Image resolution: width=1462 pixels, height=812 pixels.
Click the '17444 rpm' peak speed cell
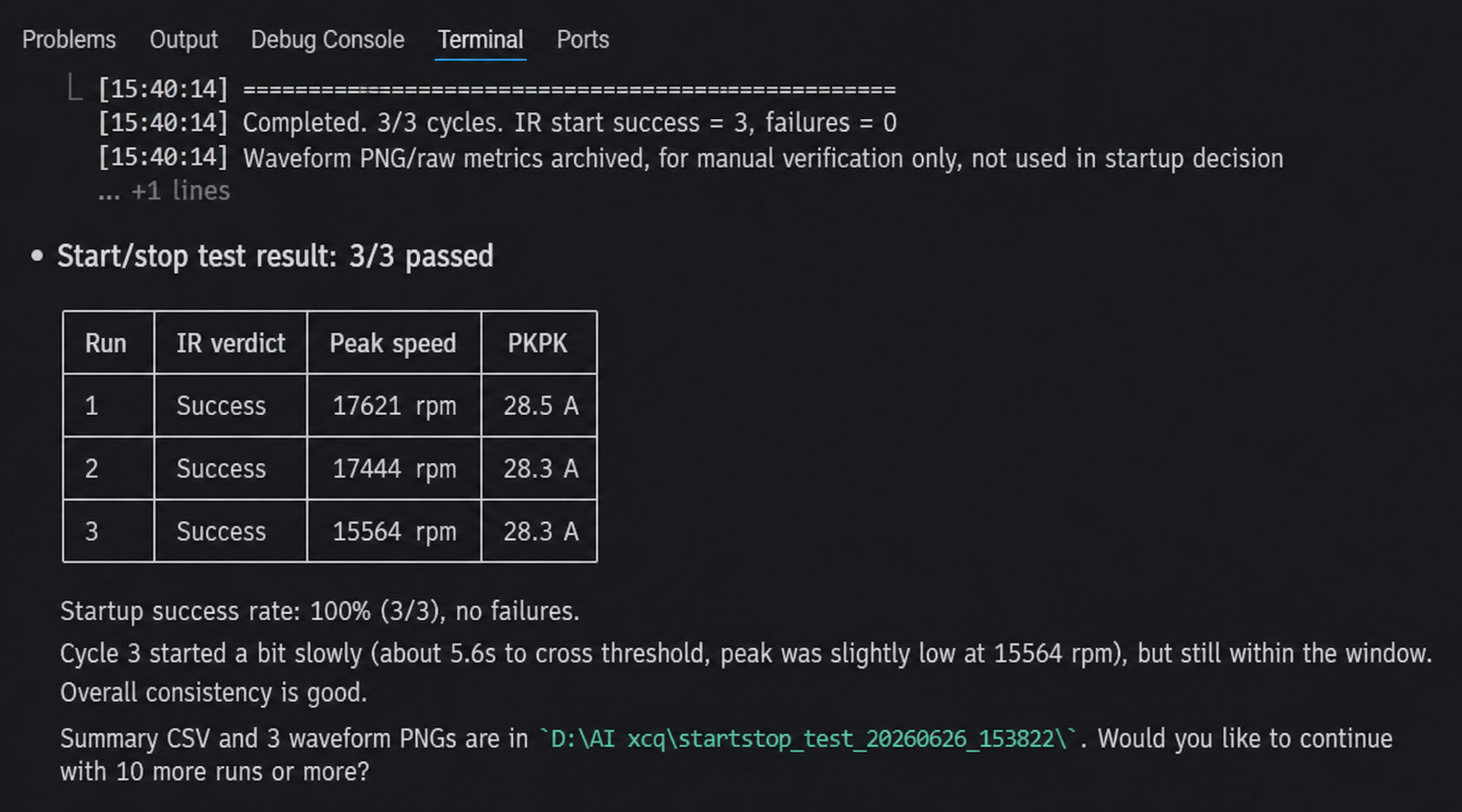pyautogui.click(x=394, y=468)
